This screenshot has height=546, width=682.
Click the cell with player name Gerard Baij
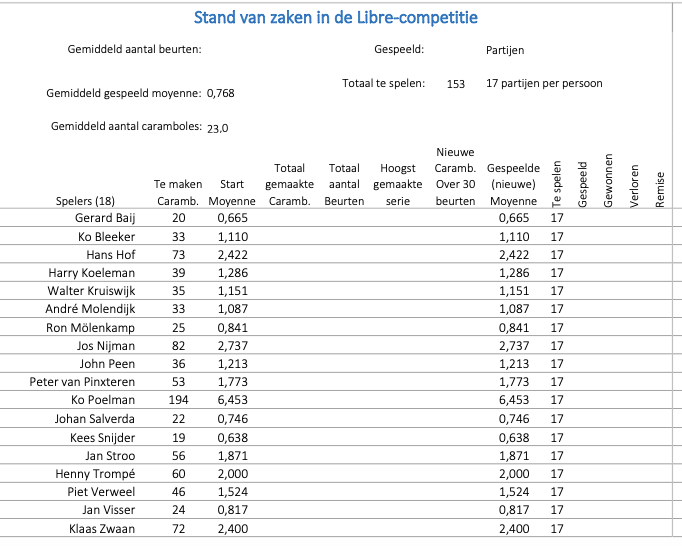[105, 218]
